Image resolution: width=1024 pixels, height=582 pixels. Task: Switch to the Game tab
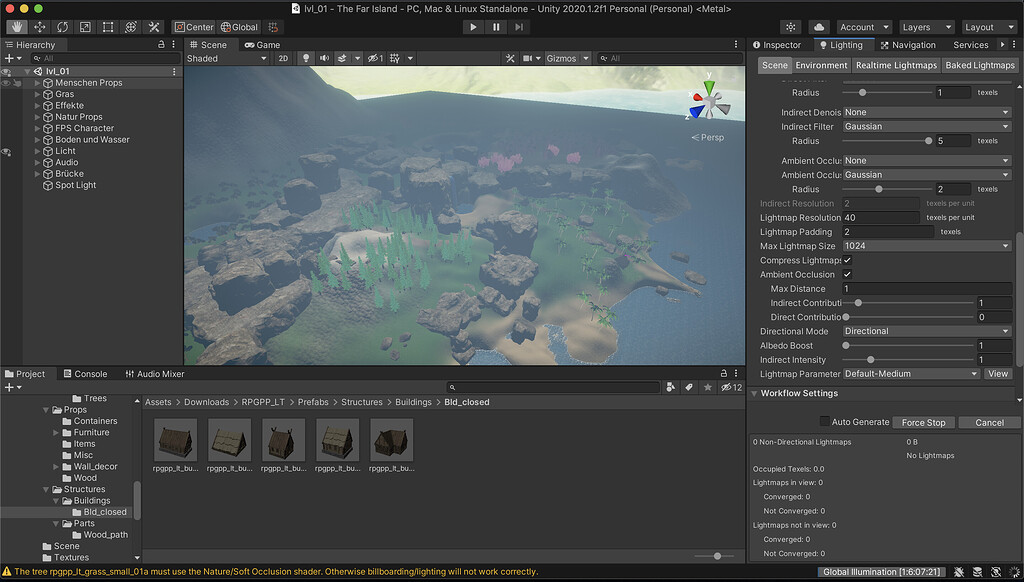click(x=263, y=44)
